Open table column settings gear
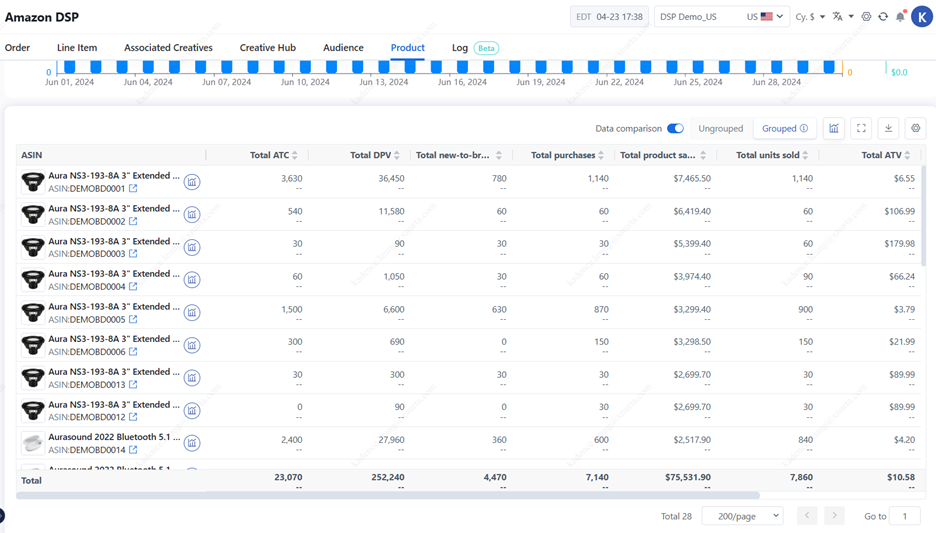This screenshot has height=533, width=936. point(915,128)
